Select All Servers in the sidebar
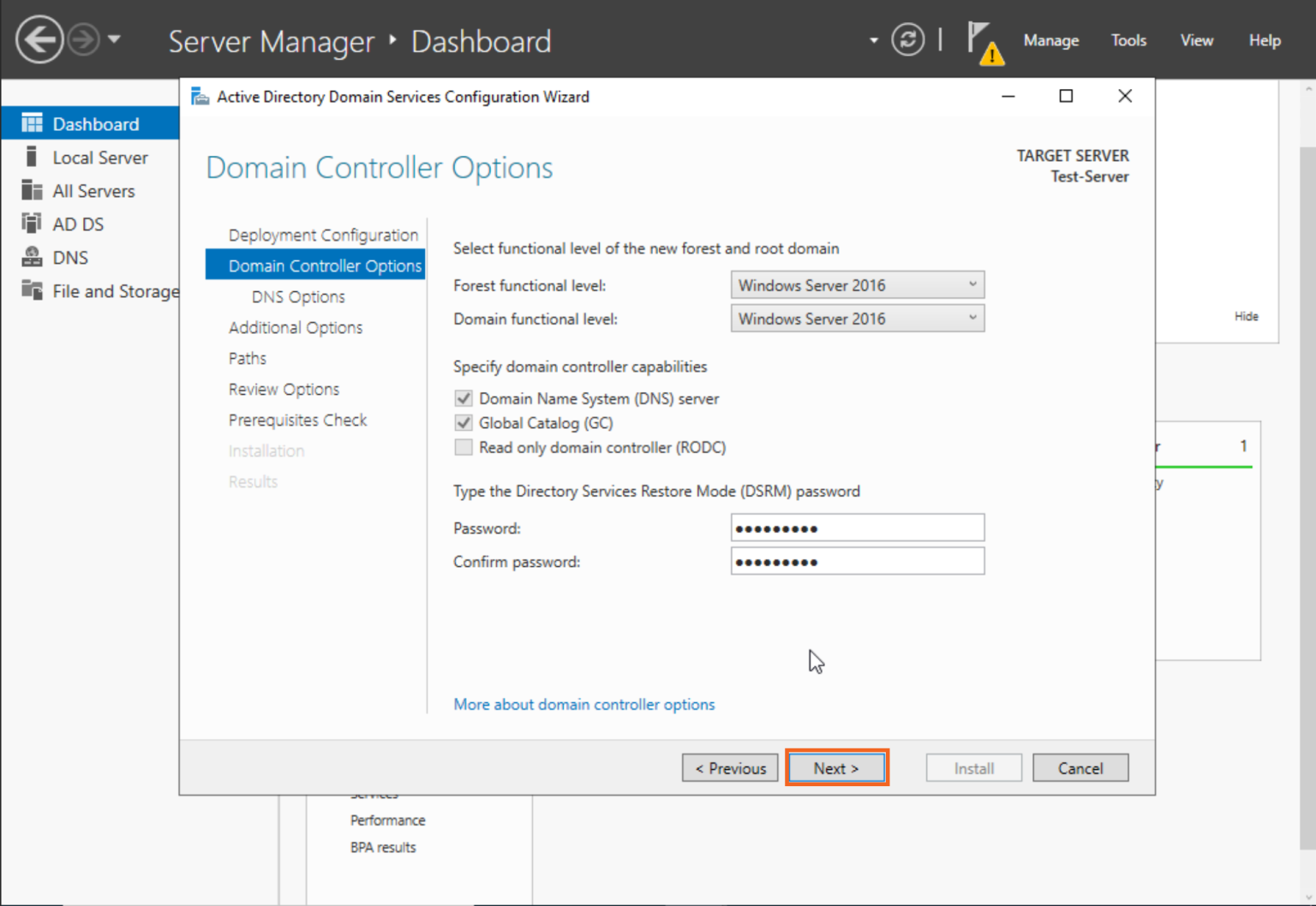This screenshot has height=906, width=1316. 93,190
